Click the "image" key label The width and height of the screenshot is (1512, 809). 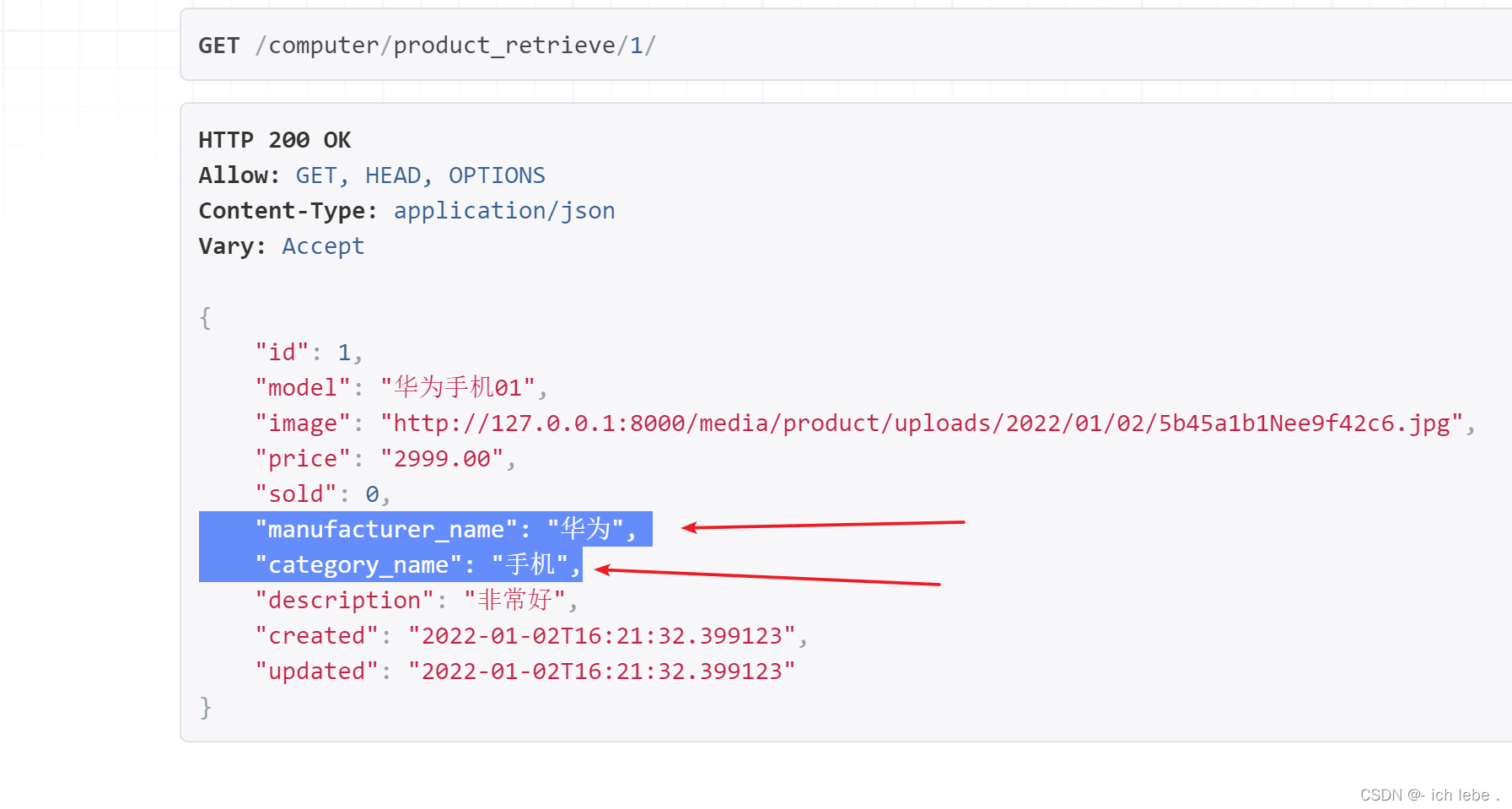pyautogui.click(x=303, y=423)
